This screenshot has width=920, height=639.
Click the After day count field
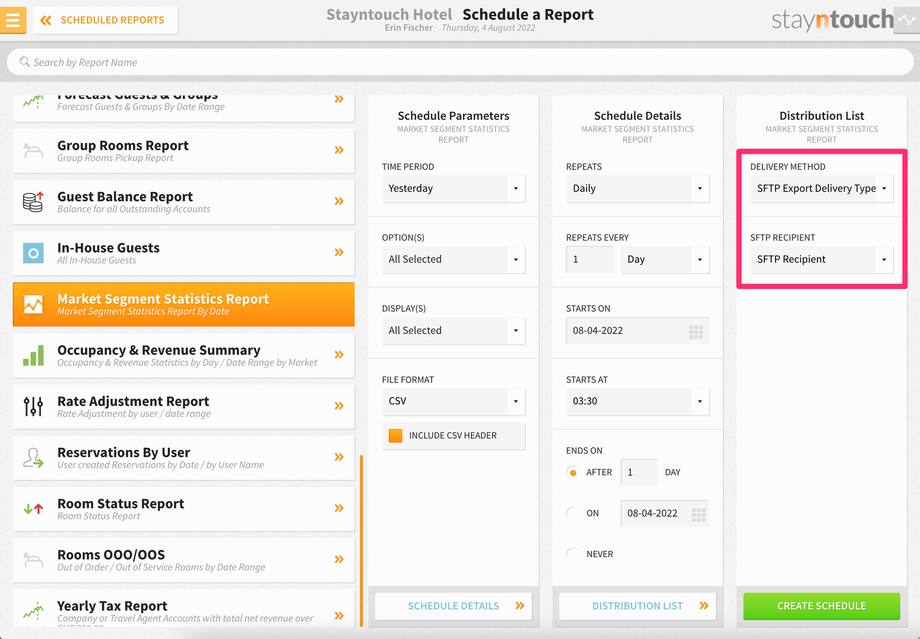(x=639, y=472)
